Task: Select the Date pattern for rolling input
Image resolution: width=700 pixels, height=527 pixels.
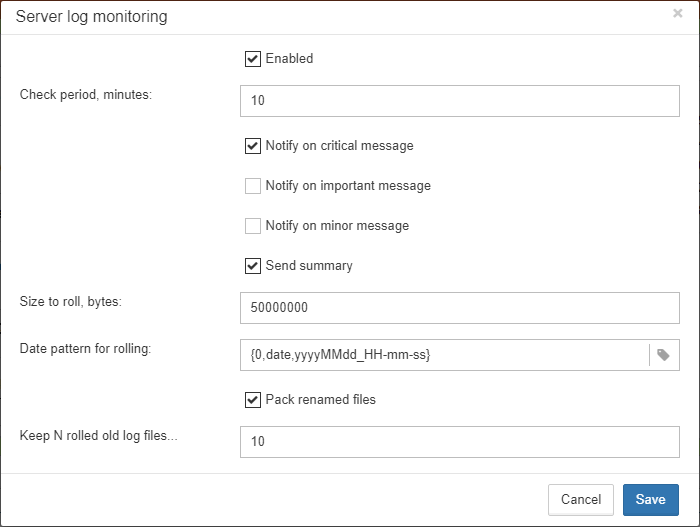Action: point(445,355)
